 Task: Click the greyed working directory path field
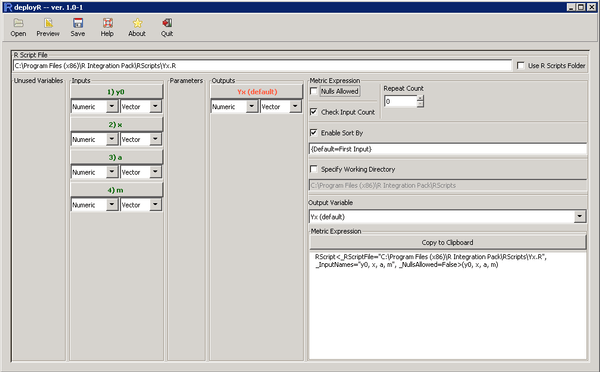(448, 185)
